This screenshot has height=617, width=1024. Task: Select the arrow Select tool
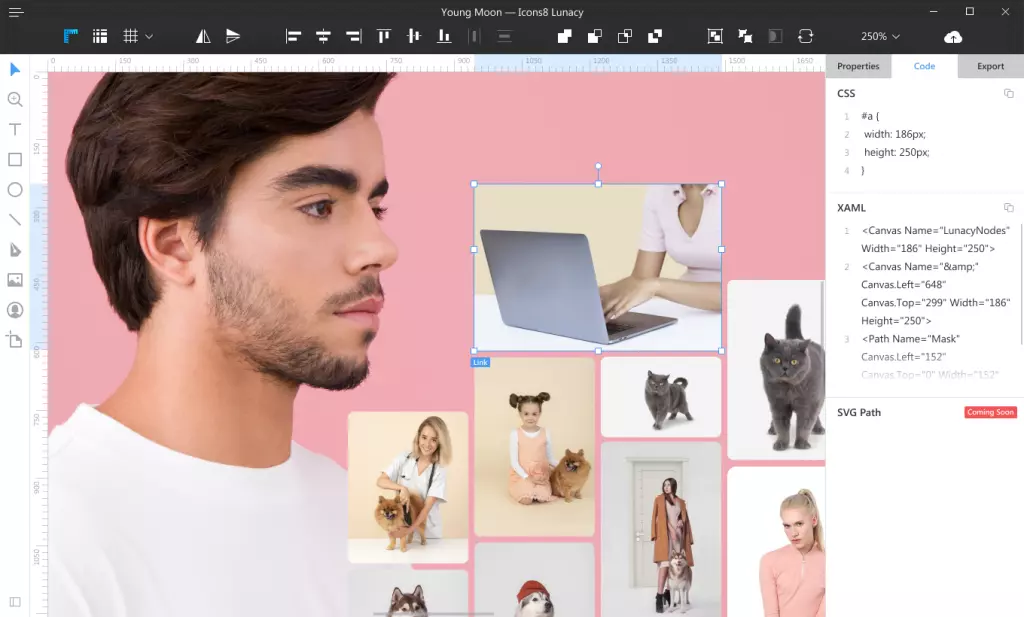[15, 69]
